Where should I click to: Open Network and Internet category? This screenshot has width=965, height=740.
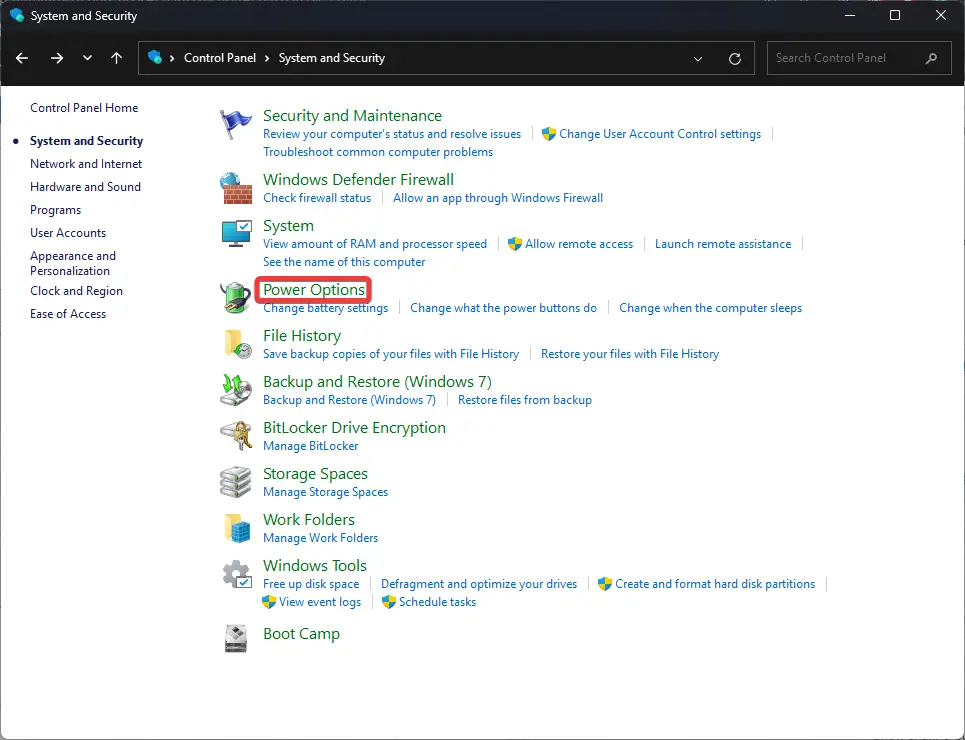(x=86, y=164)
